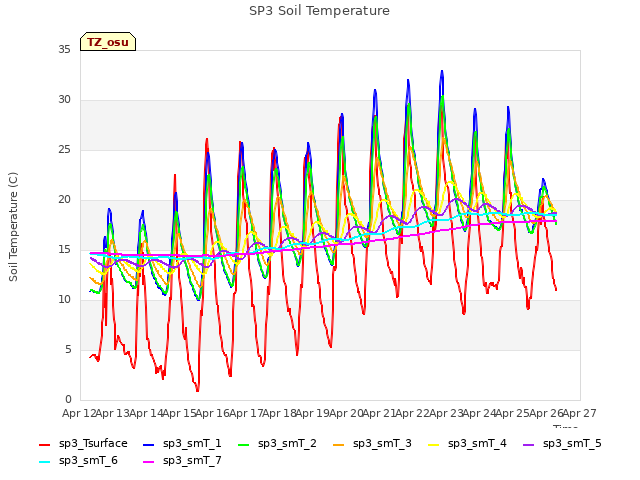Image resolution: width=640 pixels, height=480 pixels.
Task: Click the Soil Temperature (C) axis label
Action: pyautogui.click(x=13, y=227)
